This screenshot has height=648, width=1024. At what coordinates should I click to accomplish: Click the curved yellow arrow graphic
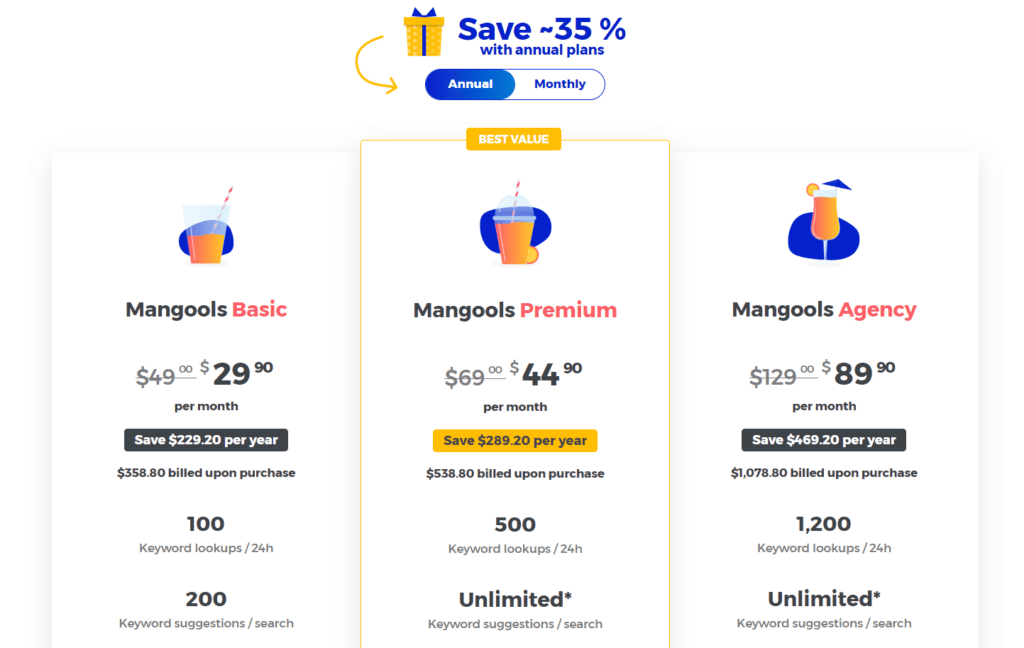(x=376, y=65)
